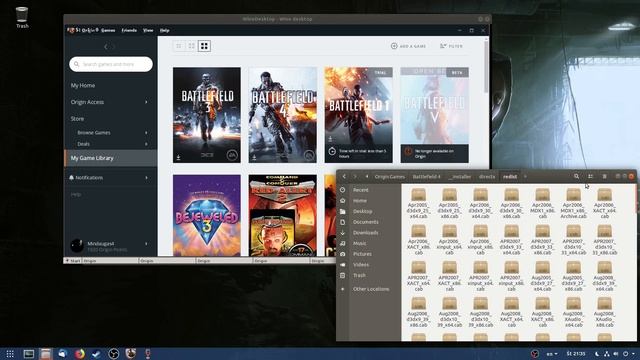640x360 pixels.
Task: Expand the Mindaugas4 account menu arrow
Action: [146, 244]
